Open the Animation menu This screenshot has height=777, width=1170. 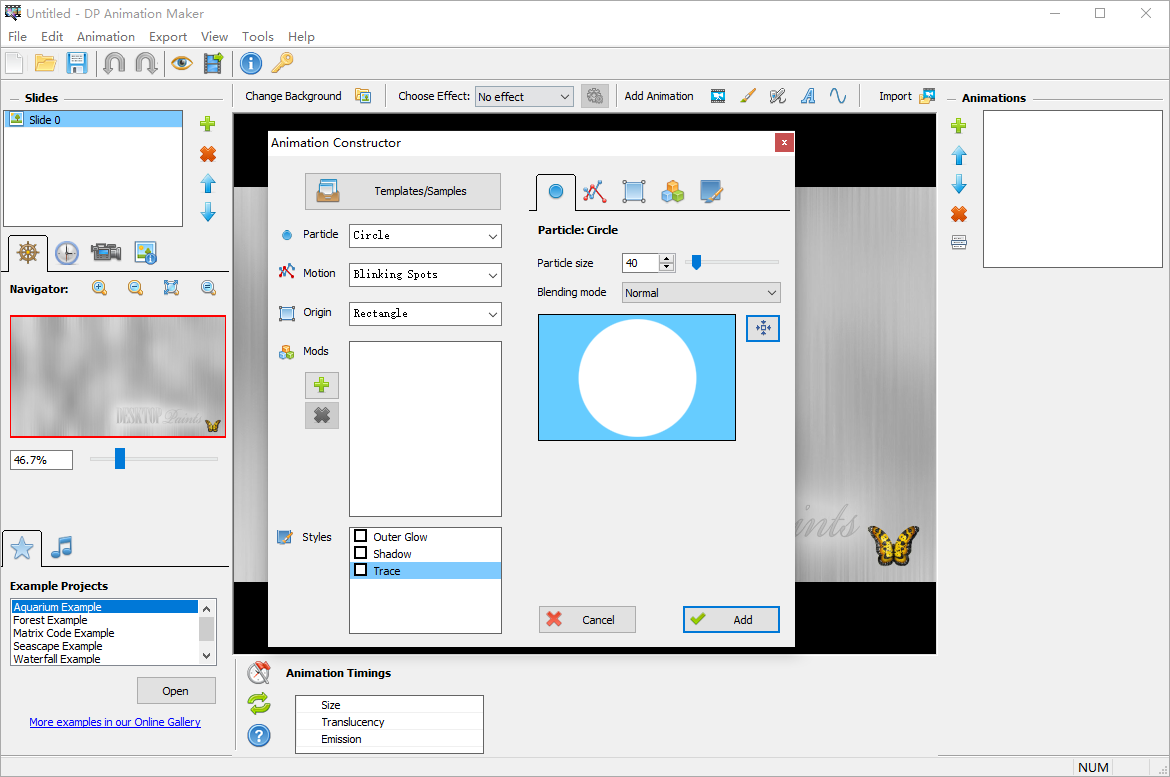click(105, 36)
